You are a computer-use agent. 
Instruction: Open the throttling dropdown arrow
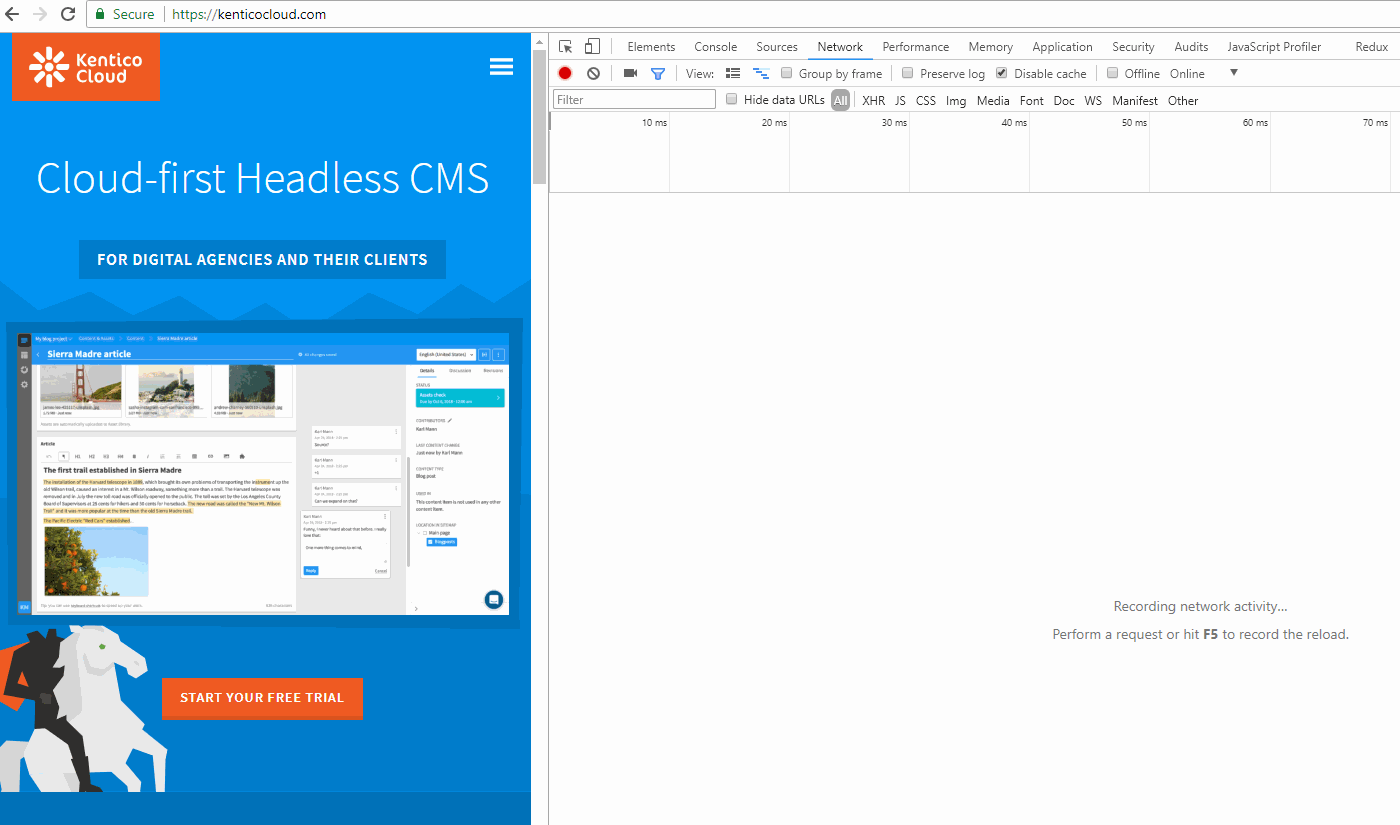1234,73
